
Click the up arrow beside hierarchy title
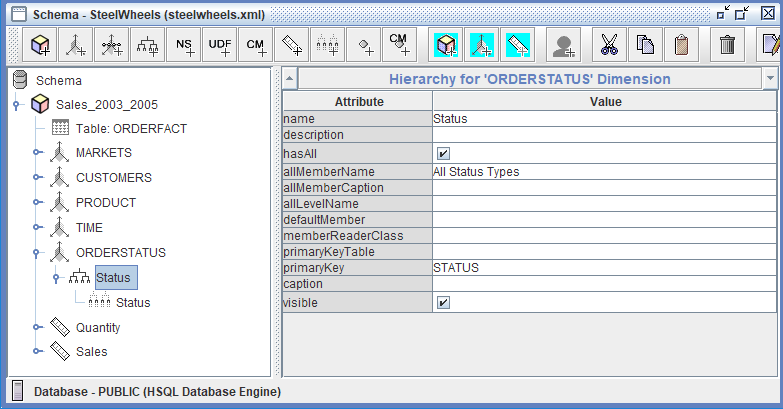(290, 78)
